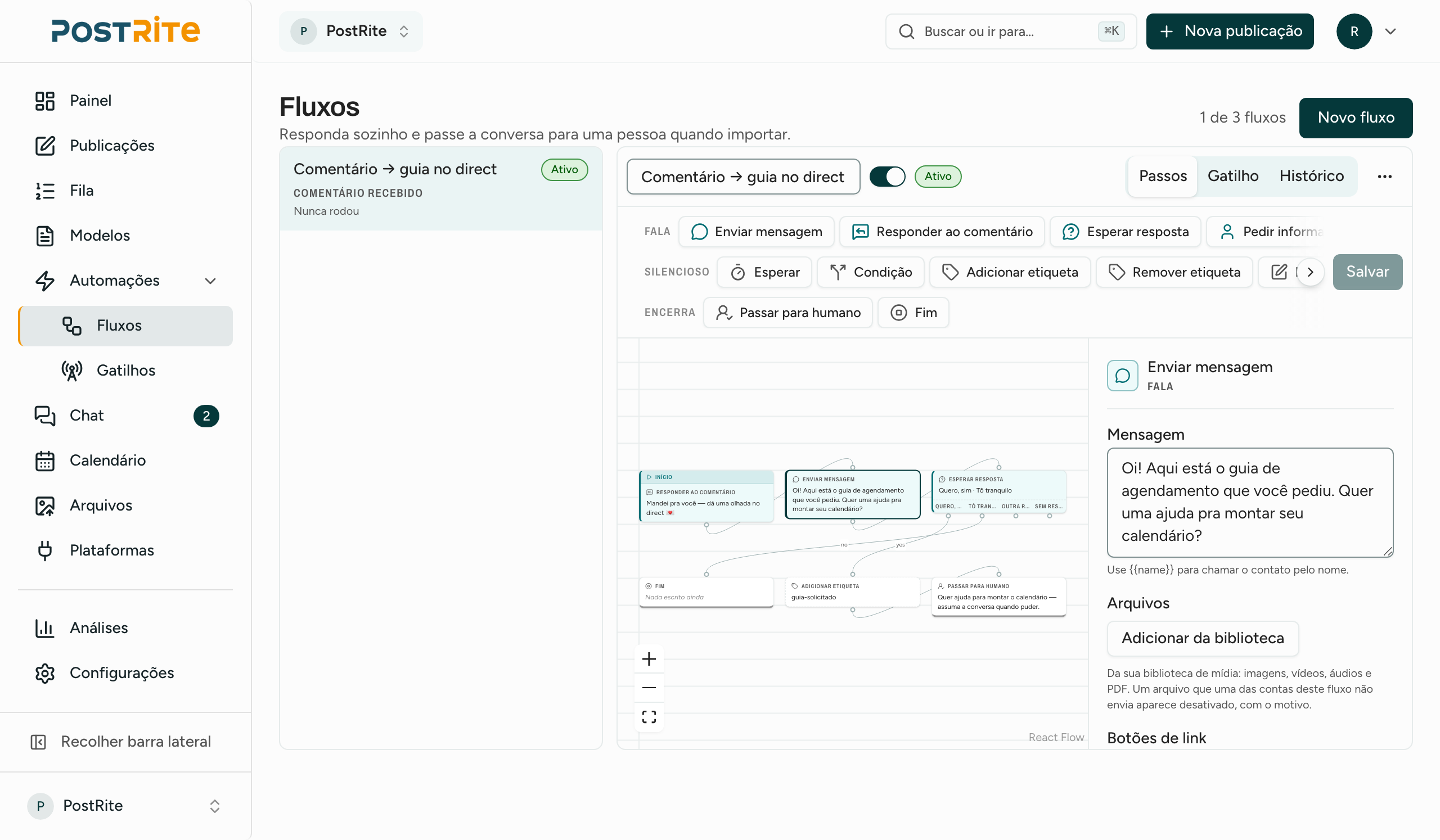
Task: Add a Responder ao comentário step
Action: (942, 232)
